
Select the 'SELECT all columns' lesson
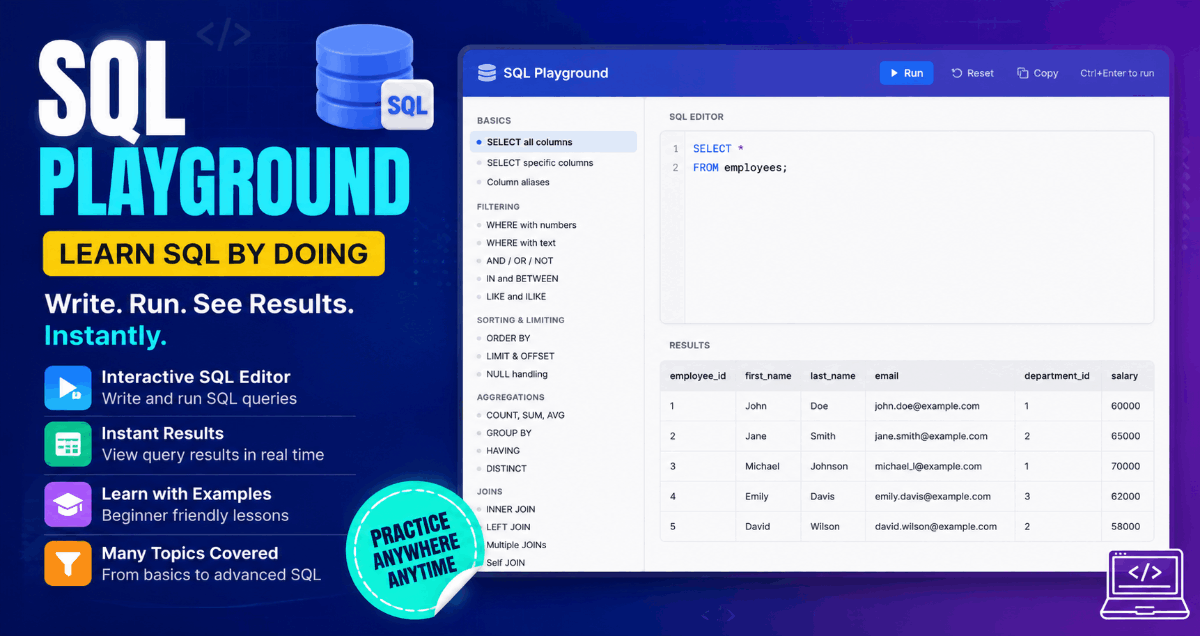click(x=553, y=142)
